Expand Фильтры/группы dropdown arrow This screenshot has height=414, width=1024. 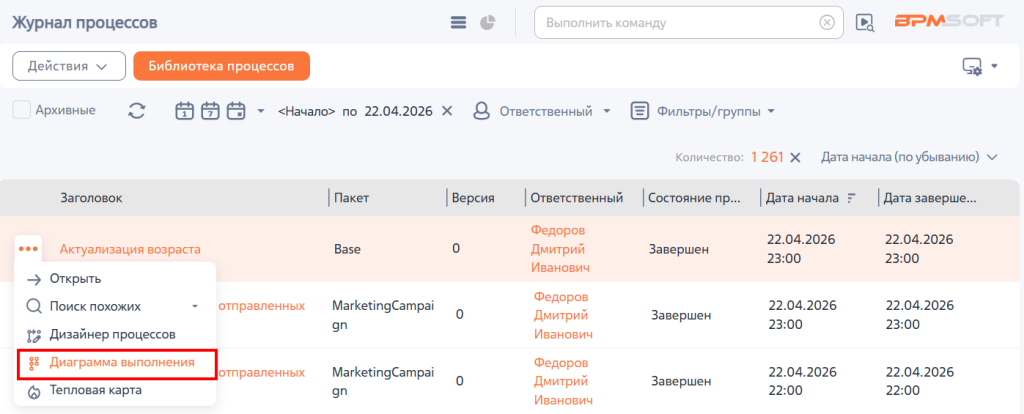(x=771, y=111)
